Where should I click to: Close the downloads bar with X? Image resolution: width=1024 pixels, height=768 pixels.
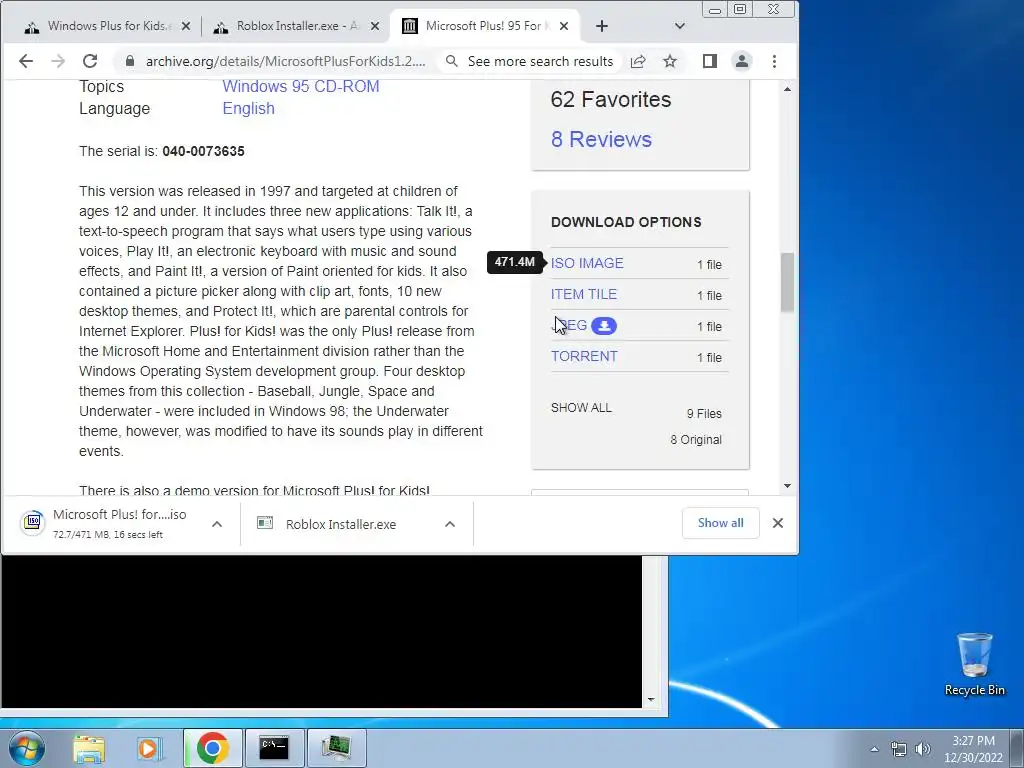coord(778,523)
